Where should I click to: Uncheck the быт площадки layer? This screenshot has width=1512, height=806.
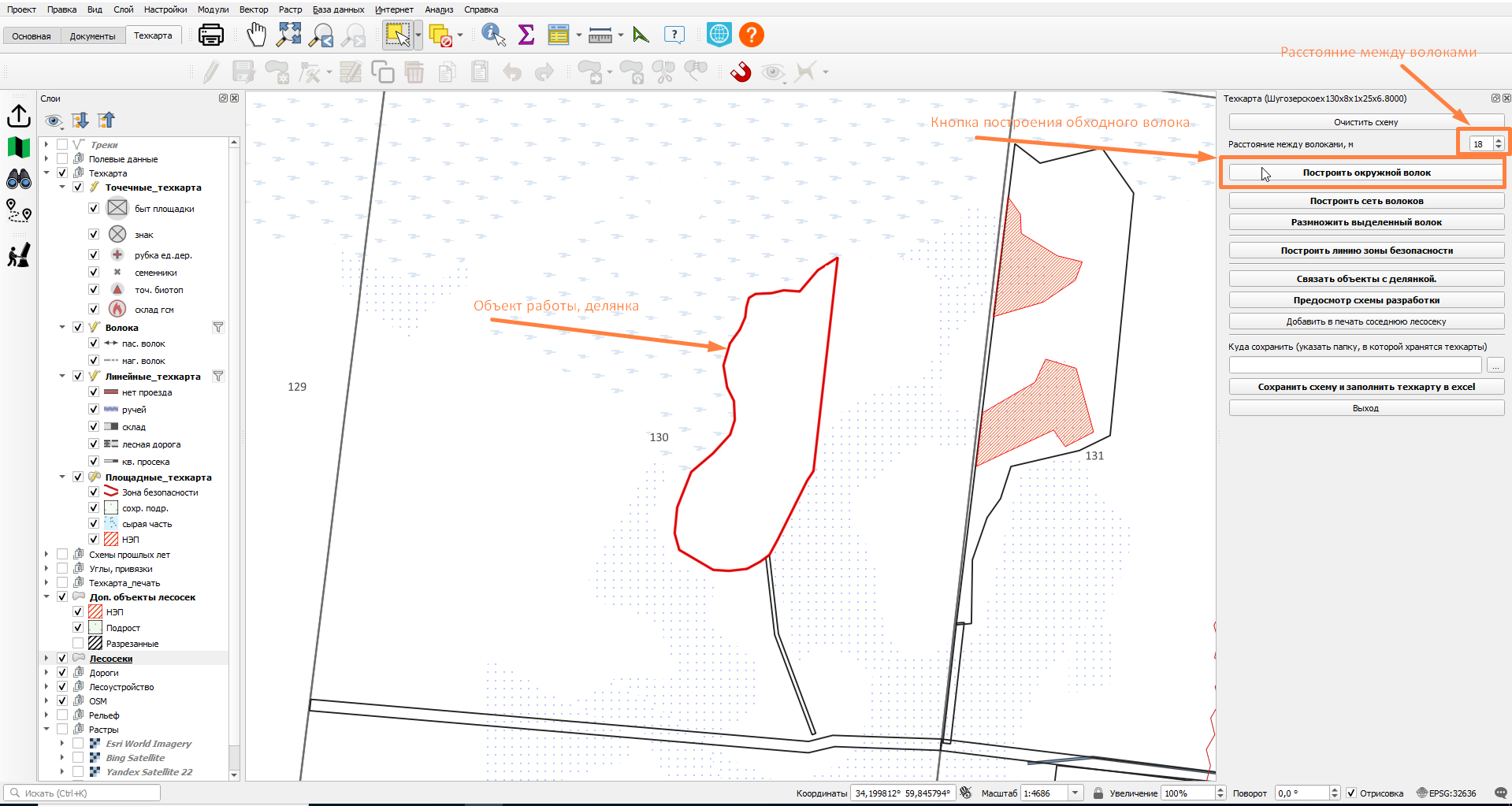tap(94, 208)
